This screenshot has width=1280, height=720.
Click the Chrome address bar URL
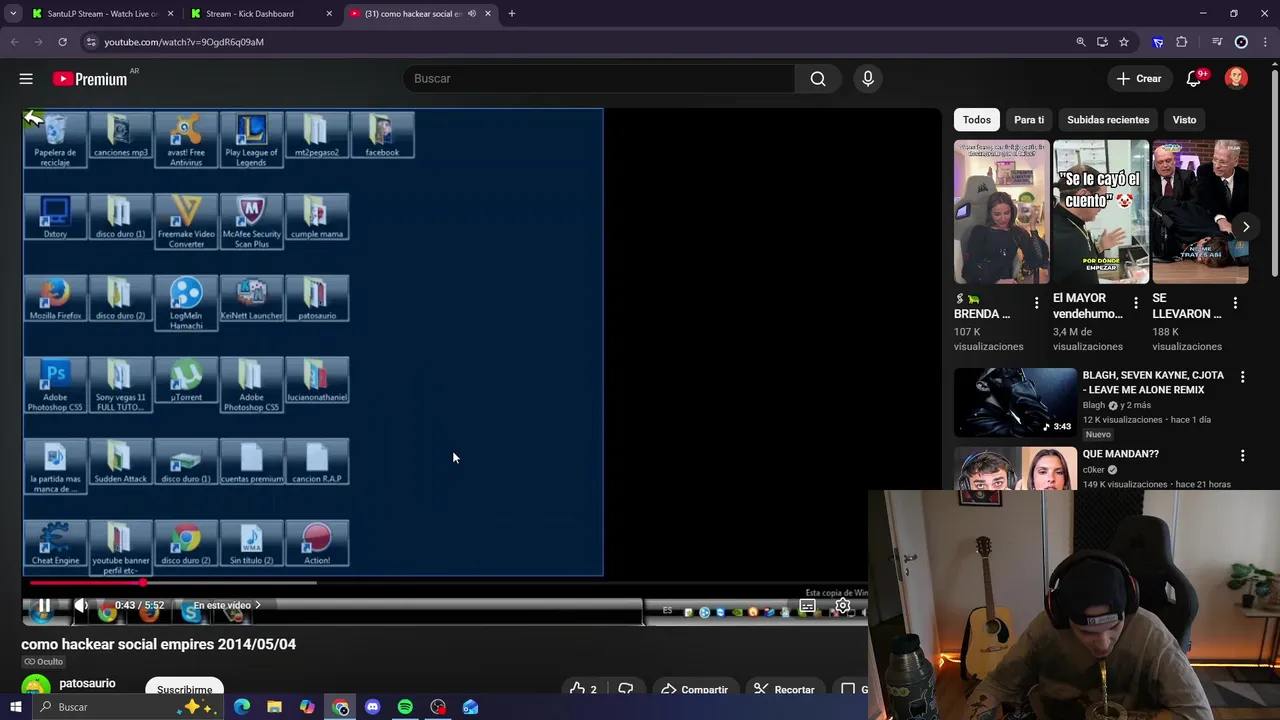click(x=184, y=42)
